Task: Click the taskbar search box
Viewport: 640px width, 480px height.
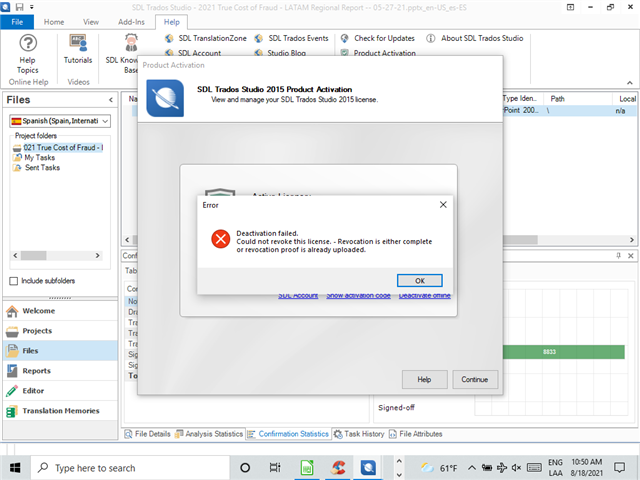Action: pyautogui.click(x=130, y=468)
